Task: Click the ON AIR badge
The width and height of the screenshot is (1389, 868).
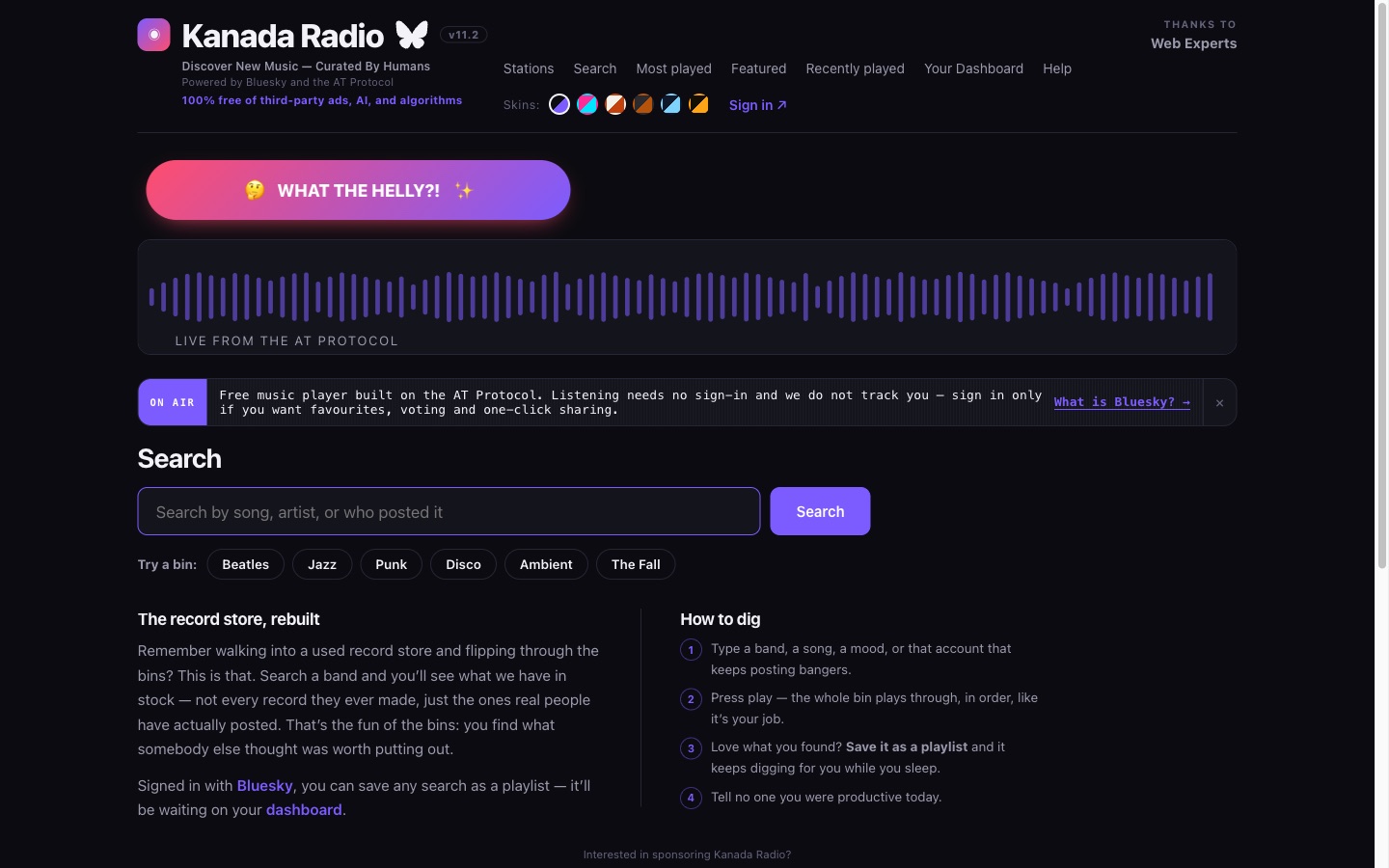Action: click(173, 402)
